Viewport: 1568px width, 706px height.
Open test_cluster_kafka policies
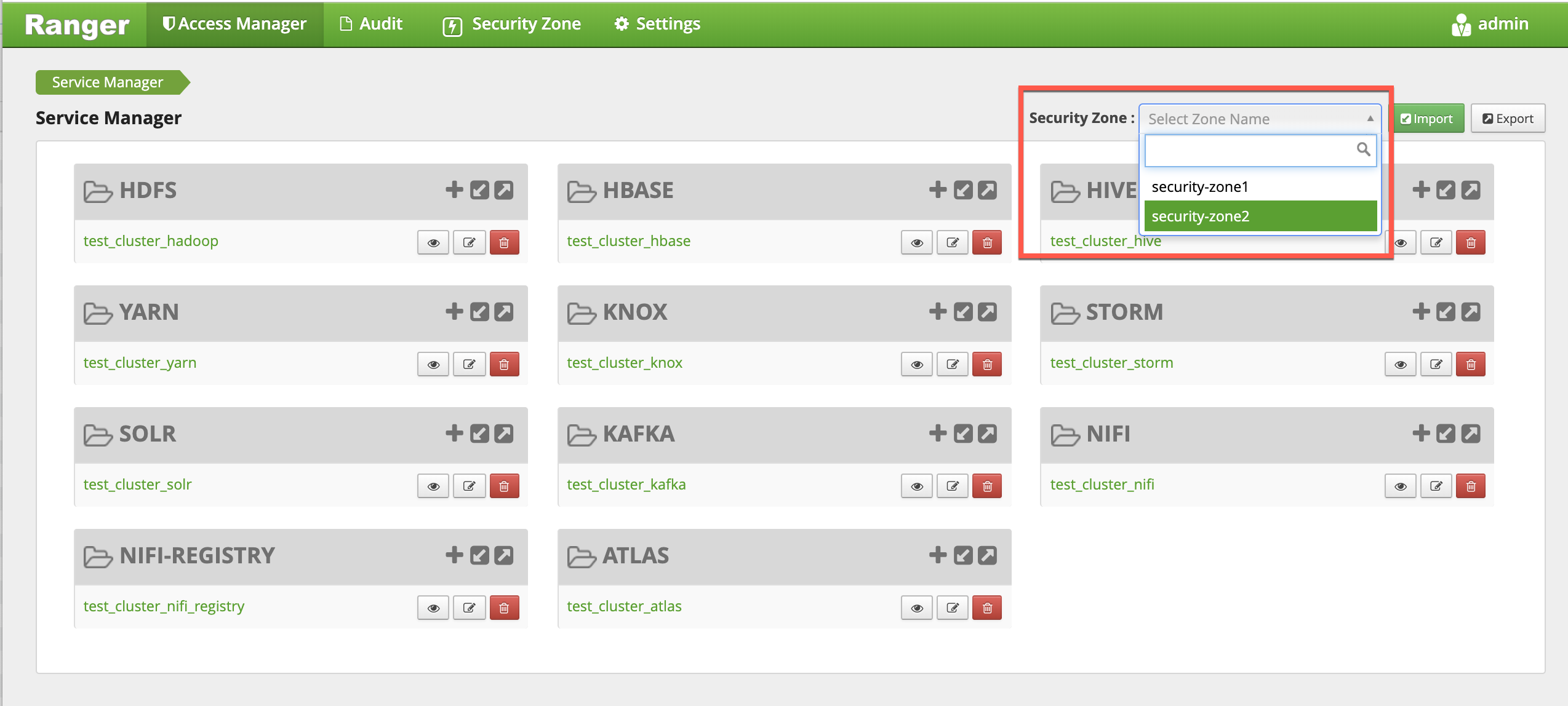pos(626,485)
